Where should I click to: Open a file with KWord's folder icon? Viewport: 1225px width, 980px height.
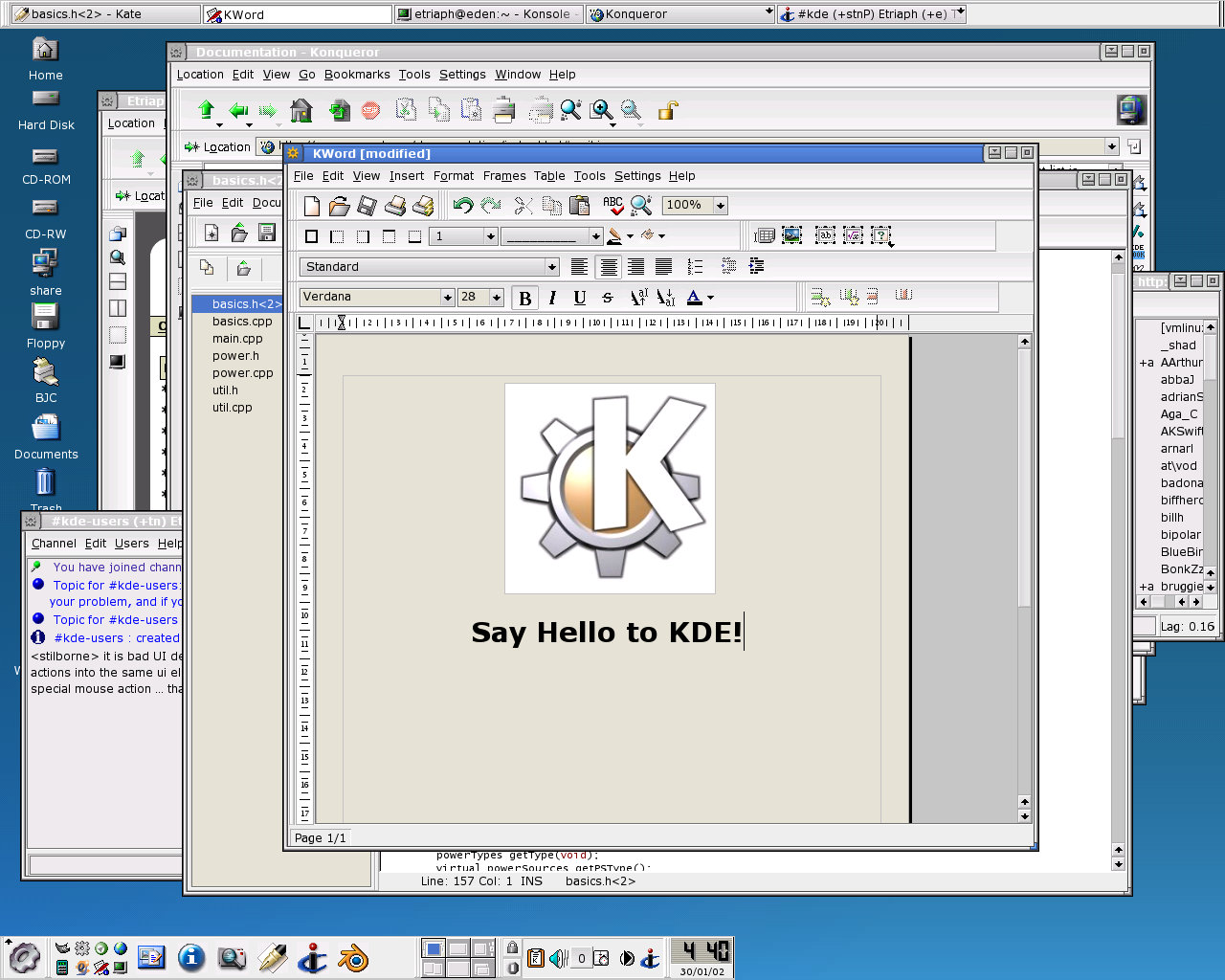339,206
